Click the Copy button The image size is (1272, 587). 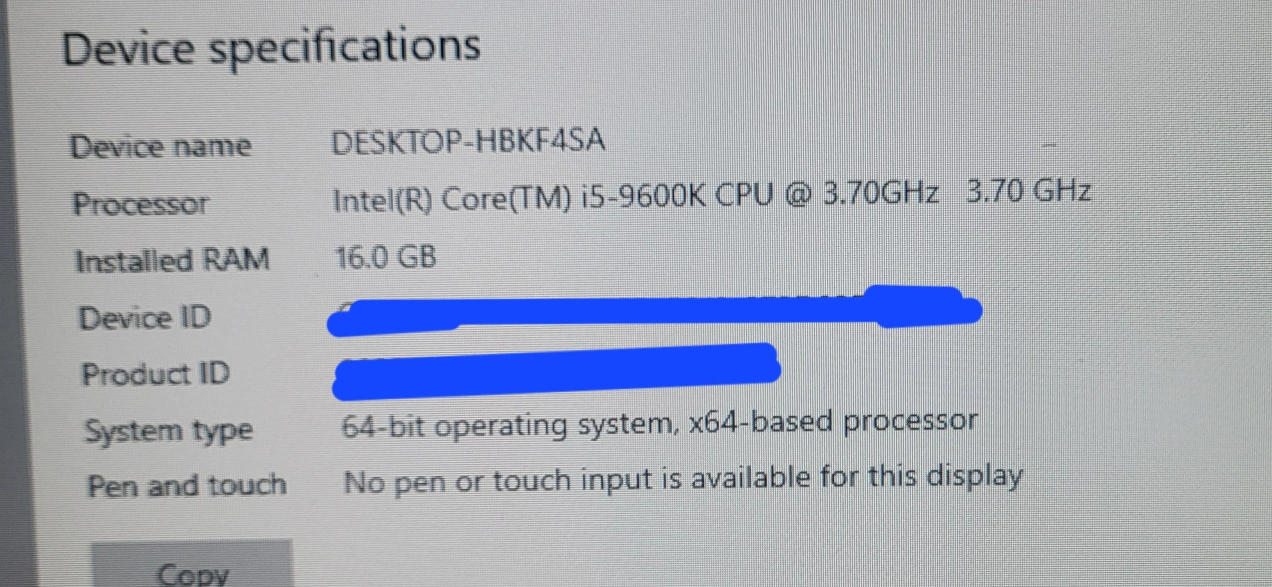tap(192, 566)
